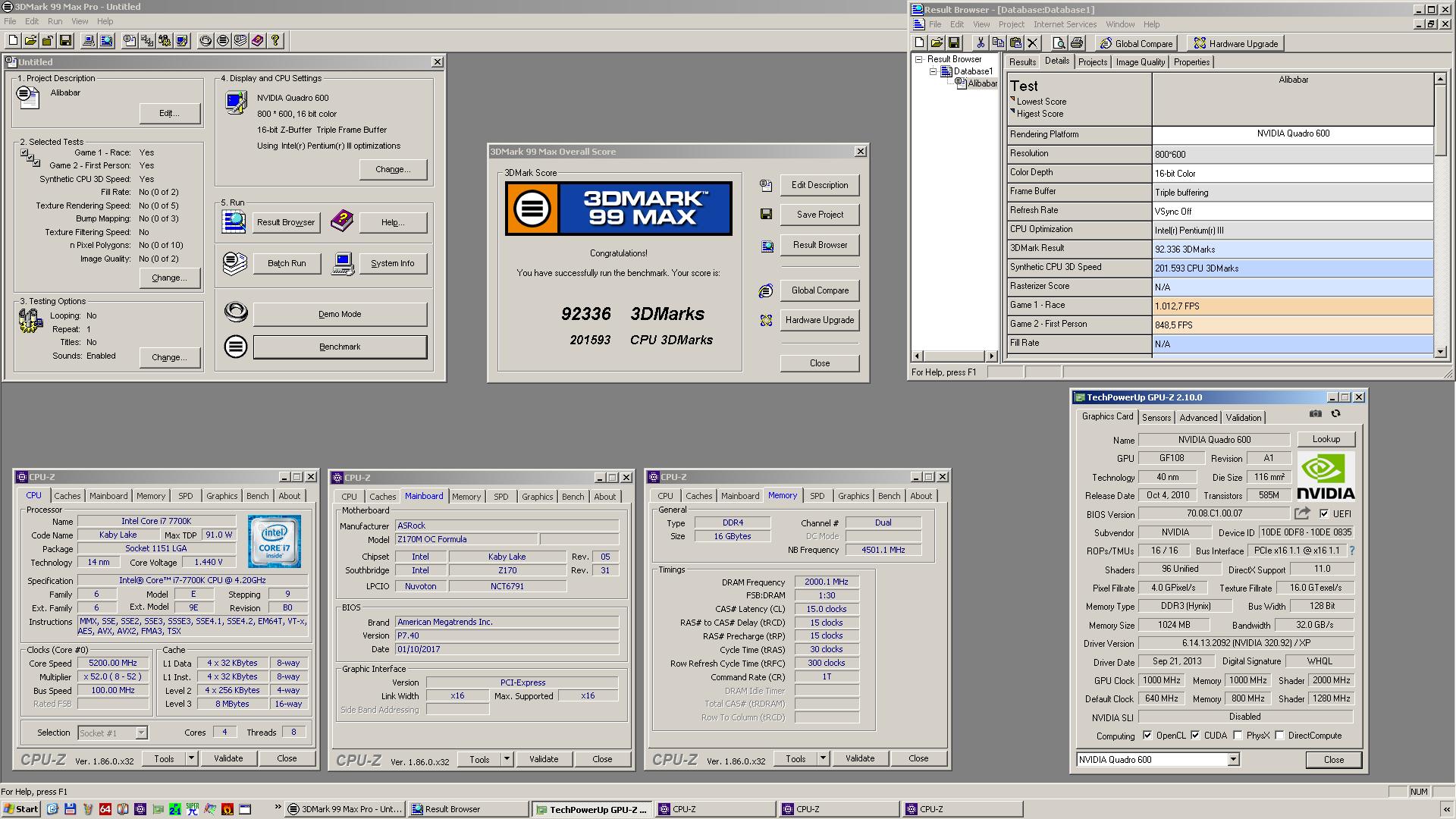1456x819 pixels.
Task: Click the Save floppy icon in 3DMark toolbar
Action: tap(65, 41)
